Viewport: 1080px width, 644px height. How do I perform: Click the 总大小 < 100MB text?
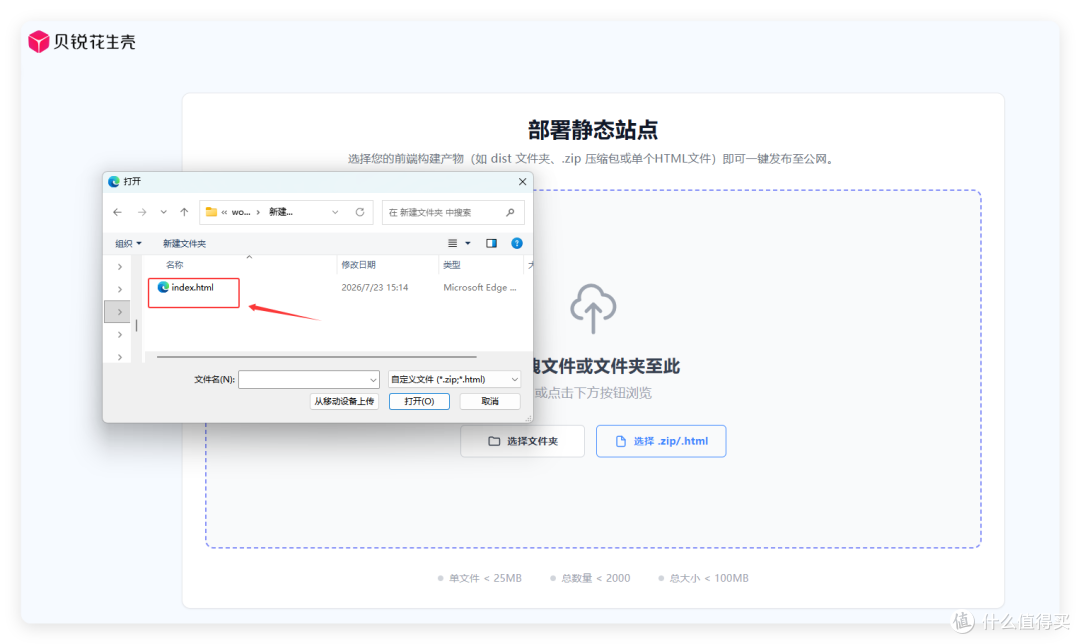[x=709, y=578]
